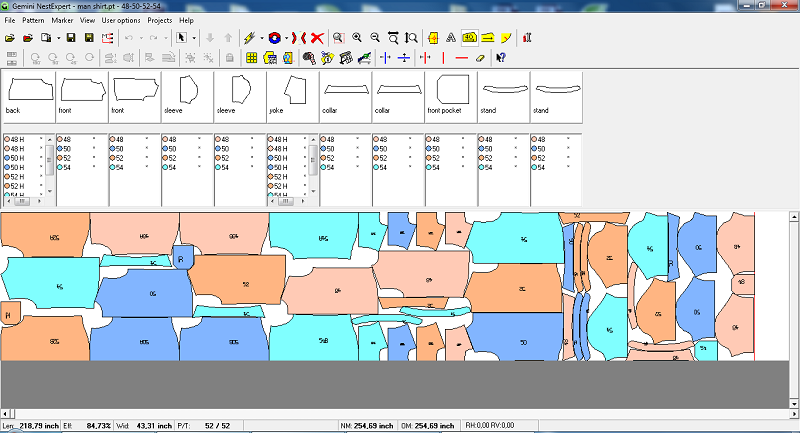
Task: Select the eraser tool
Action: 480,58
